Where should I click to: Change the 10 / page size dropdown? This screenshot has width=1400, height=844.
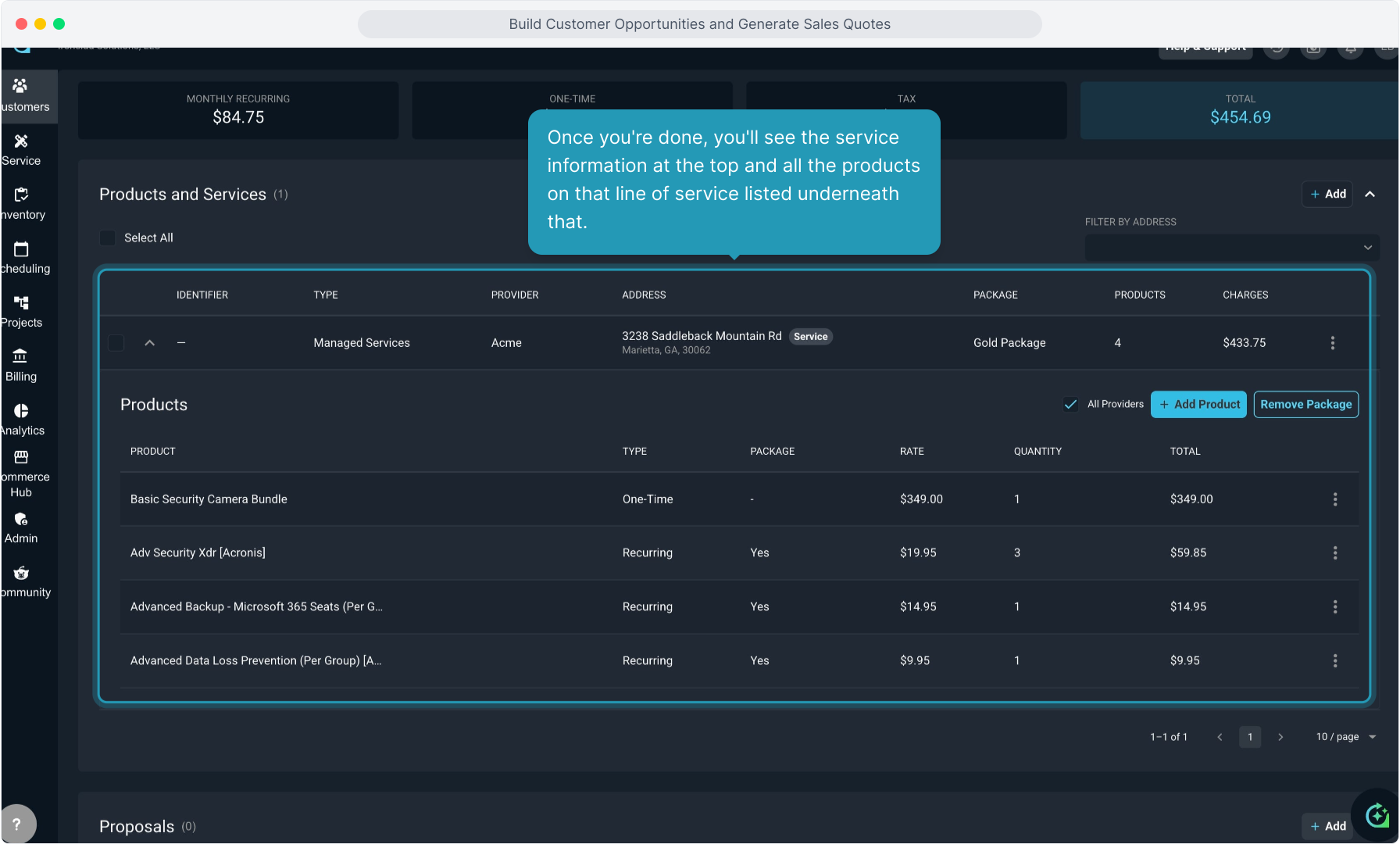1345,737
